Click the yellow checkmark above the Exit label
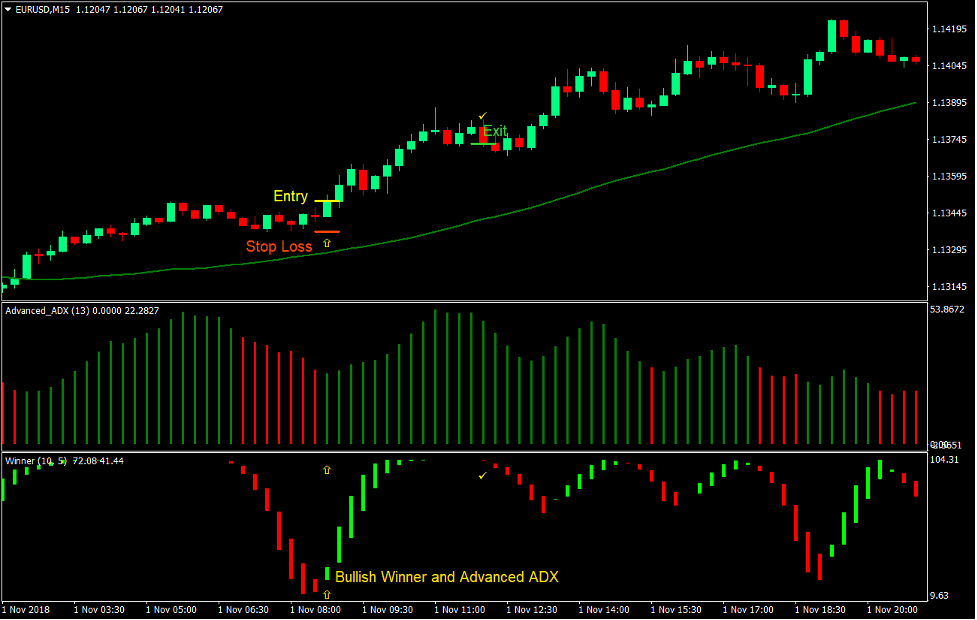Screen dimensions: 977x620 [482, 117]
